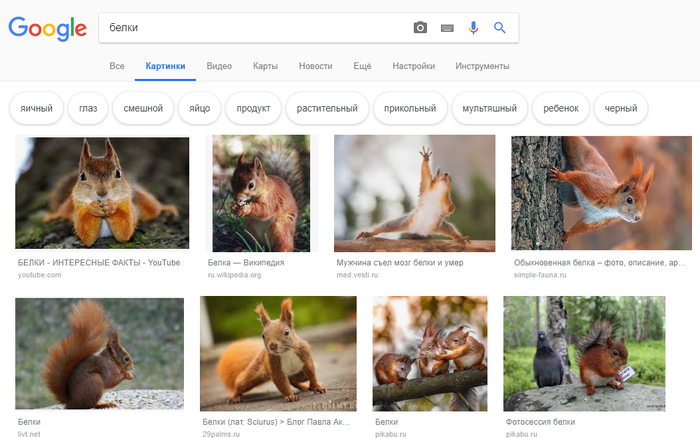
Task: Open the Карты tab
Action: pyautogui.click(x=265, y=66)
